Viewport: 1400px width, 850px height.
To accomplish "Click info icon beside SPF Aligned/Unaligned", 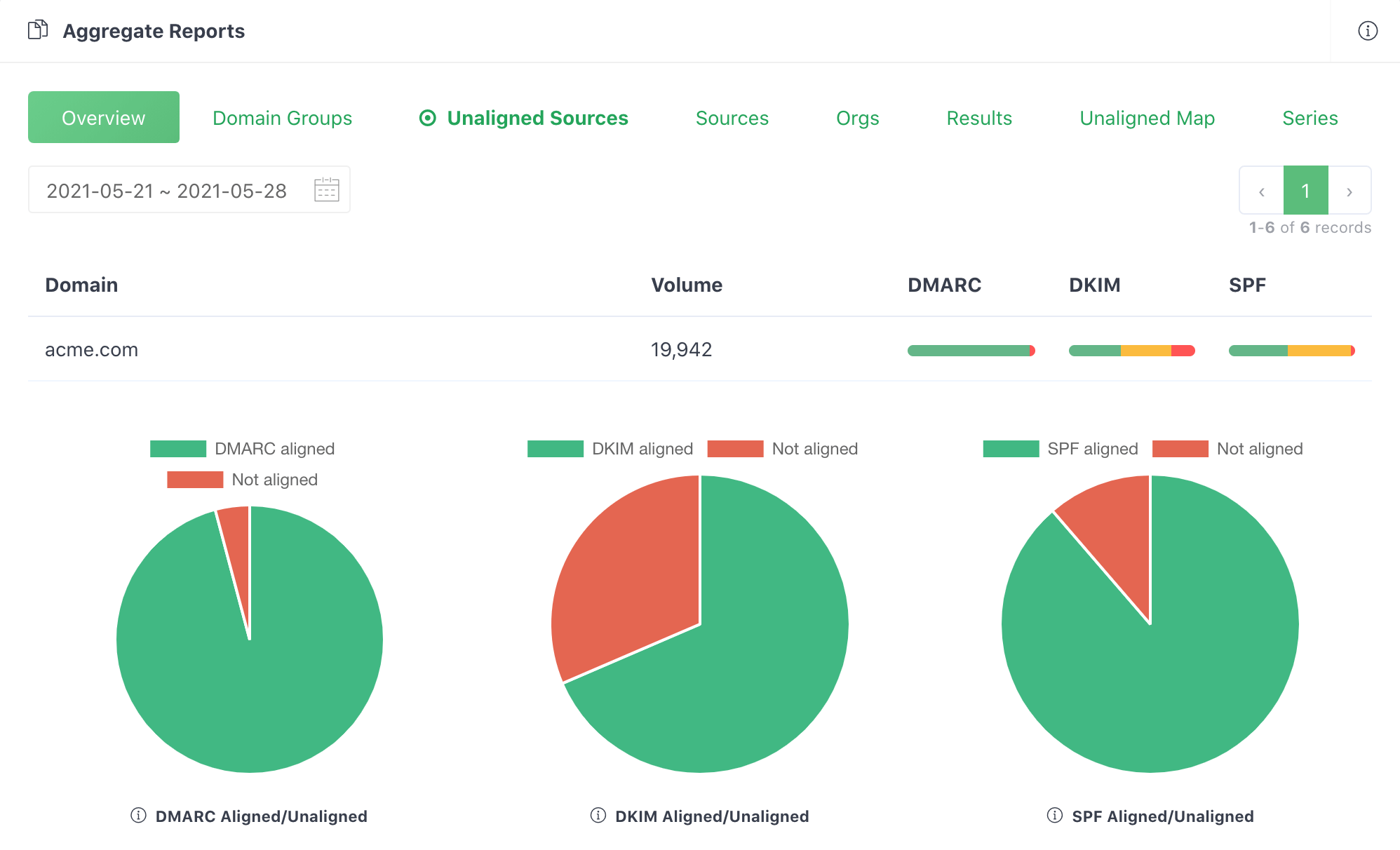I will pos(1054,815).
